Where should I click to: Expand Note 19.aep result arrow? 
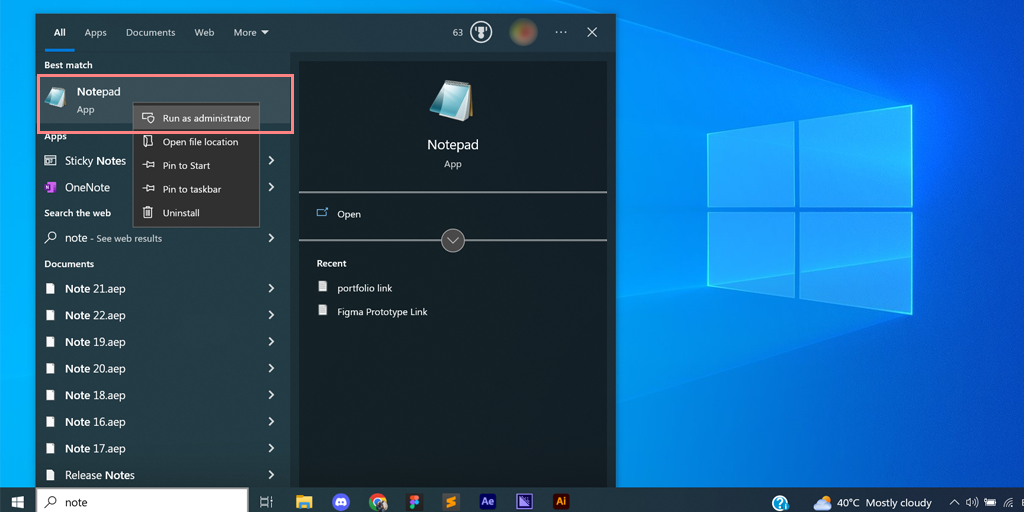click(272, 342)
